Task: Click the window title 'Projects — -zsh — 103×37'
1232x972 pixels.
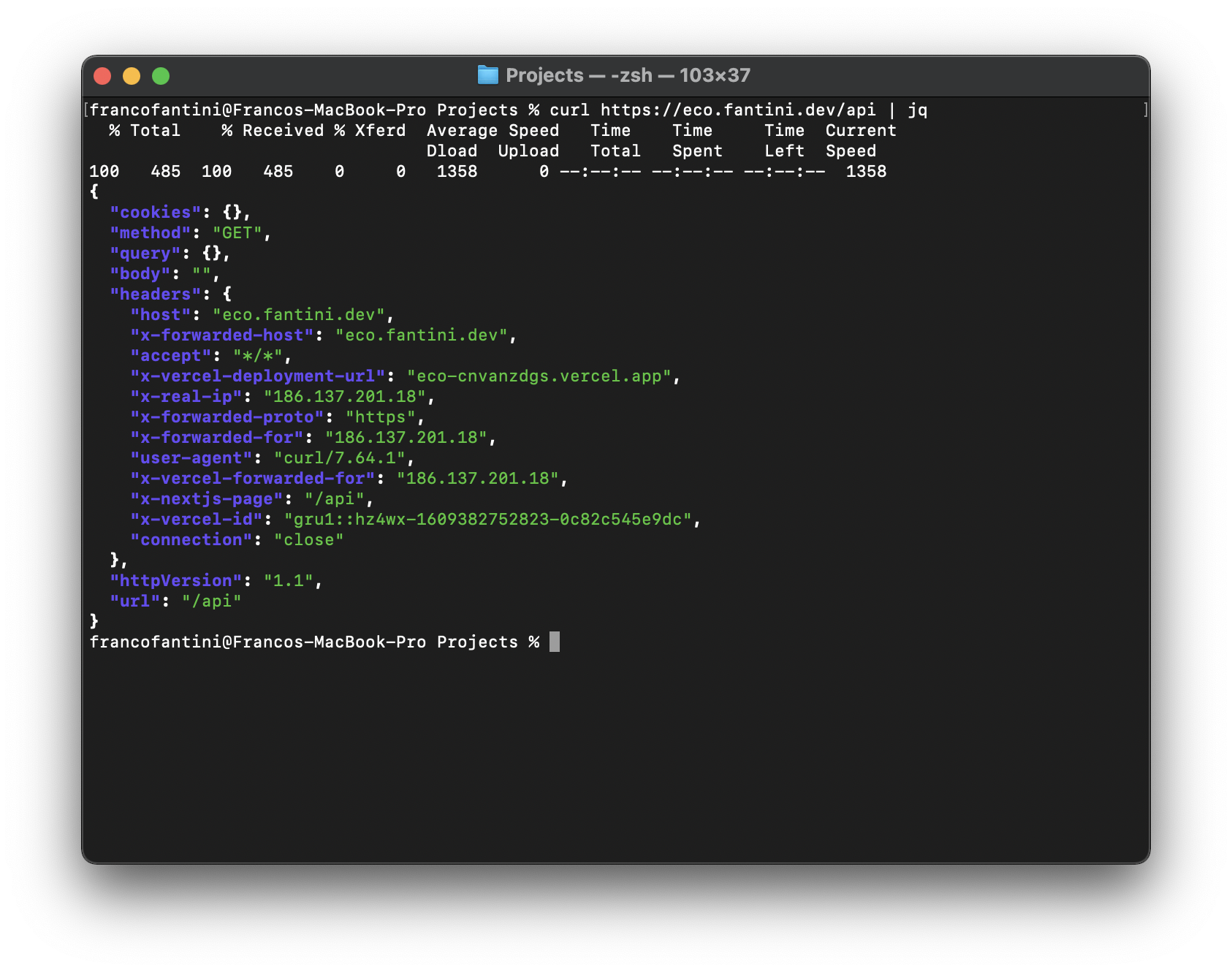Action: (x=628, y=75)
